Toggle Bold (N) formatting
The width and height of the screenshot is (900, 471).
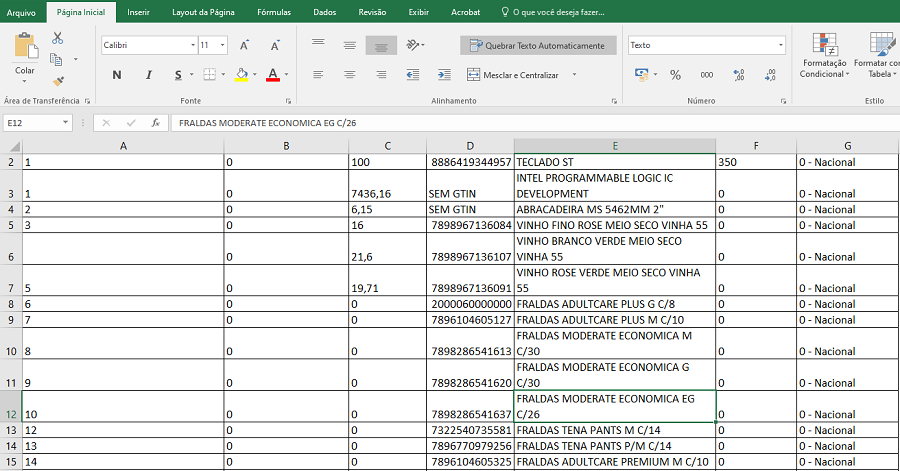117,75
